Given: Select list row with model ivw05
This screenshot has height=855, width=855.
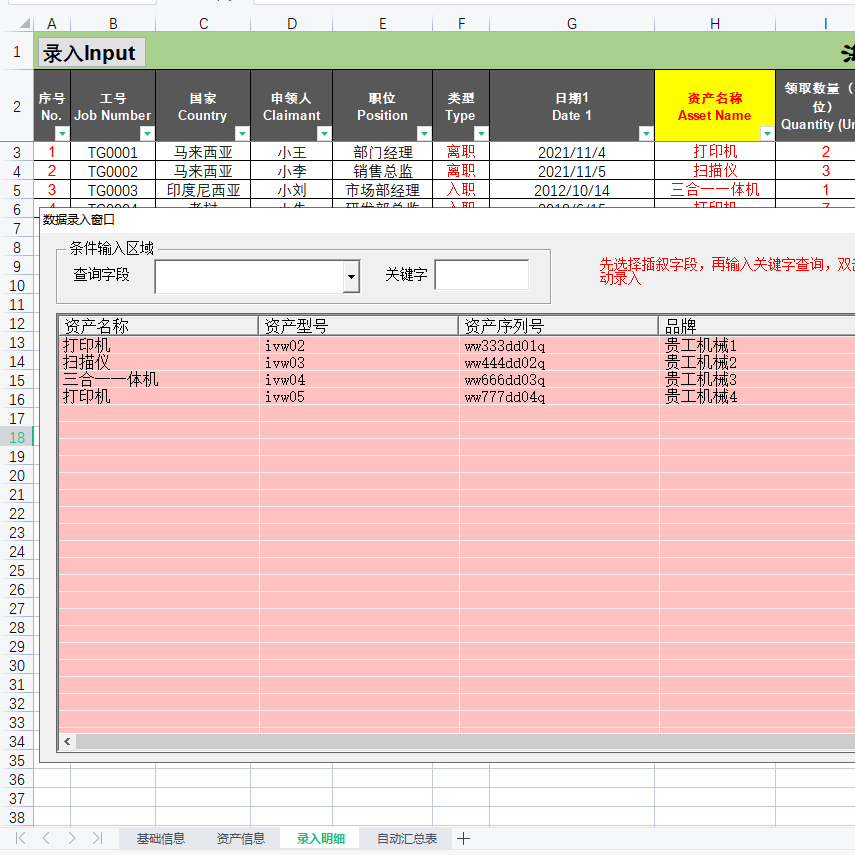Looking at the screenshot, I should (x=457, y=396).
